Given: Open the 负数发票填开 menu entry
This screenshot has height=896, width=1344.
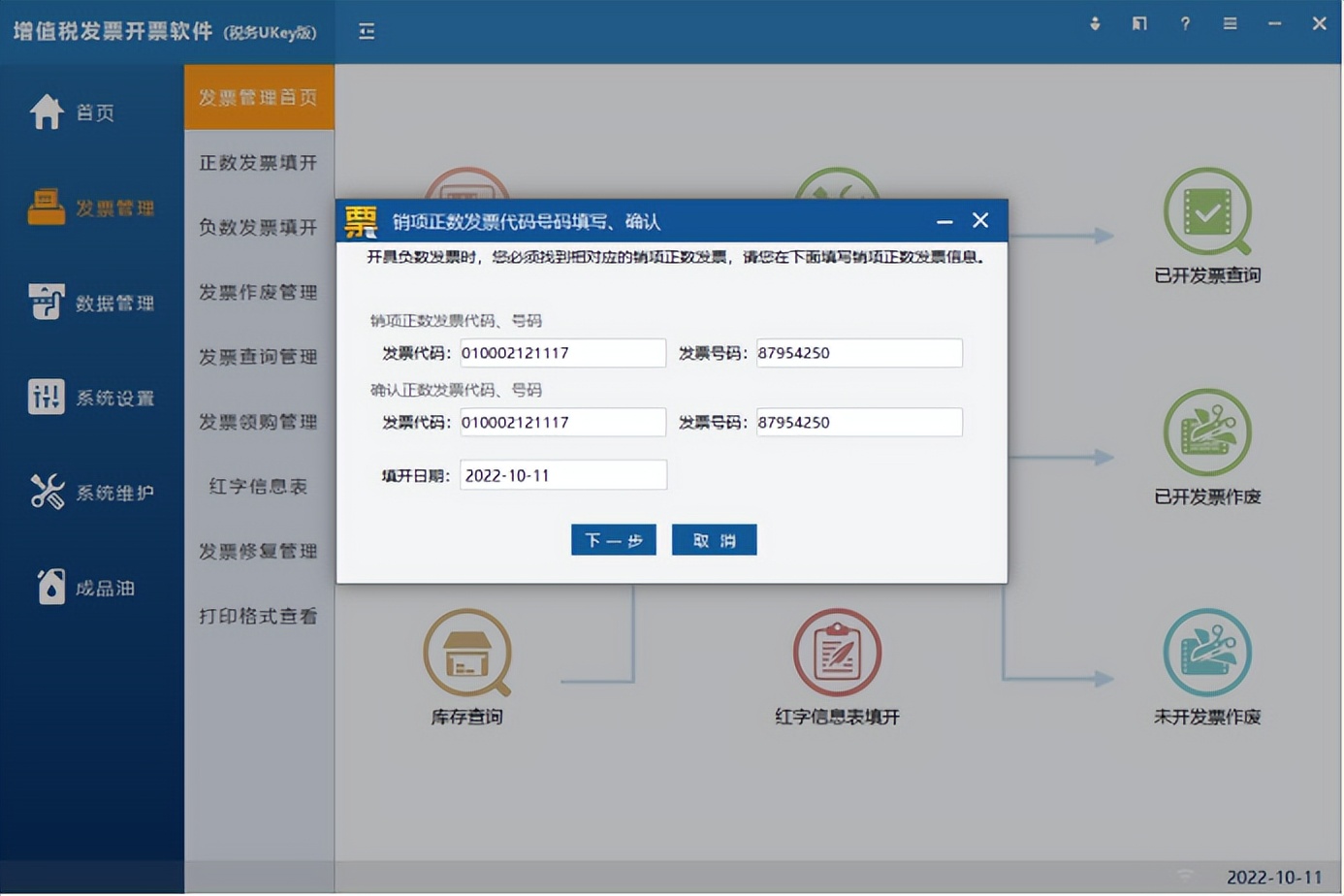Looking at the screenshot, I should pyautogui.click(x=259, y=228).
